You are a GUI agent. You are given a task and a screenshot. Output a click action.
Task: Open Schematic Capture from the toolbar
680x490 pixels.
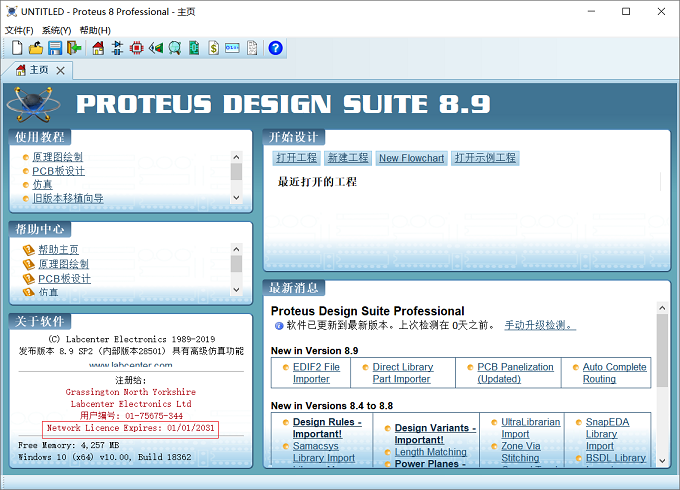coord(117,48)
